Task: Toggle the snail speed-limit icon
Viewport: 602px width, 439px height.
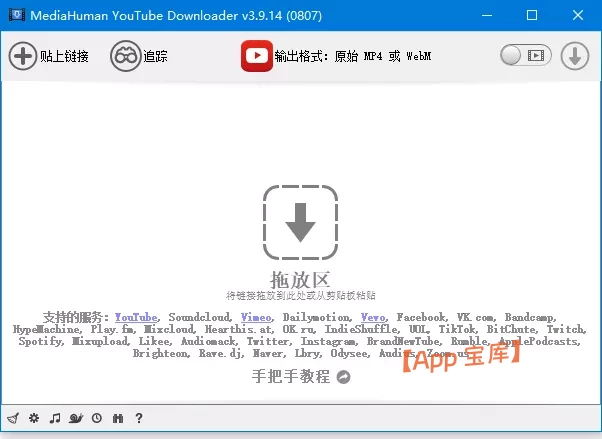Action: pyautogui.click(x=76, y=418)
